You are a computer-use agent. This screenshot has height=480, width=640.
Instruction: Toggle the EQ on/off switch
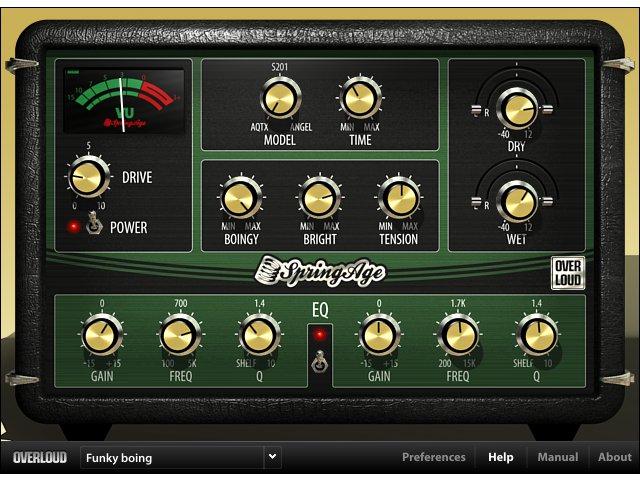pos(320,361)
